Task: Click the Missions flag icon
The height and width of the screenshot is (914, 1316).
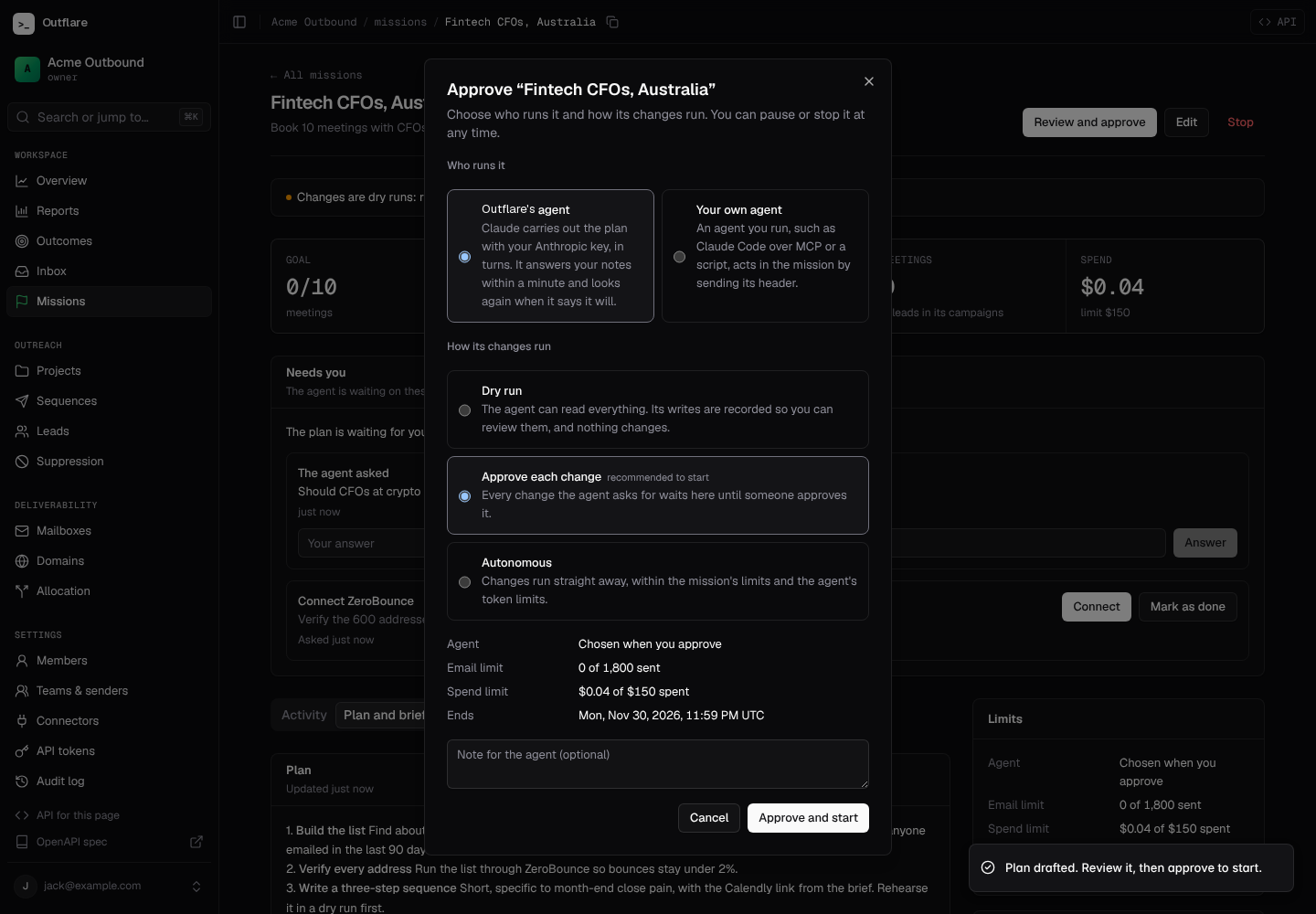Action: (x=22, y=302)
